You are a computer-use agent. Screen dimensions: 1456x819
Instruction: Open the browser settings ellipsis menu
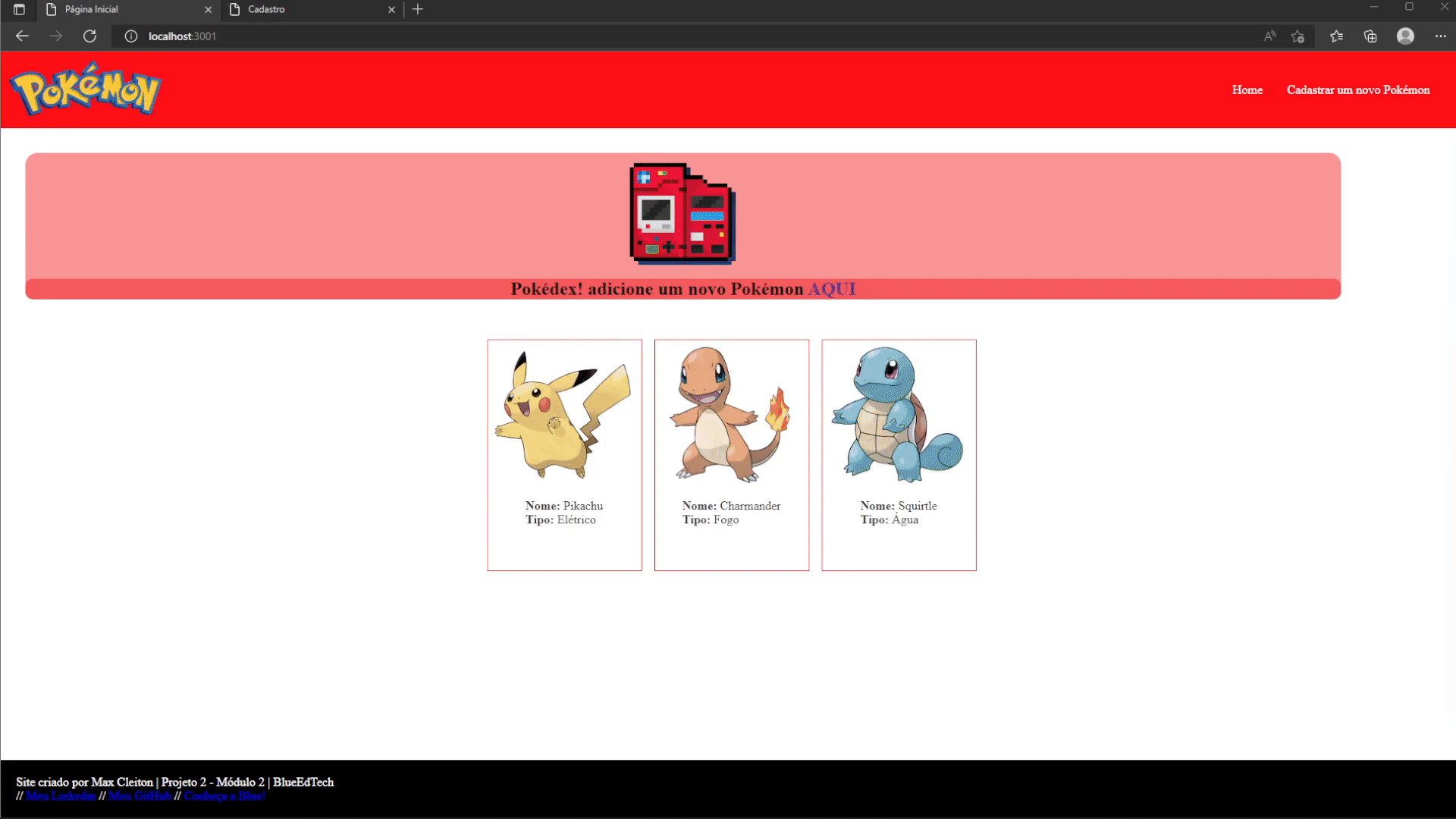click(1440, 36)
